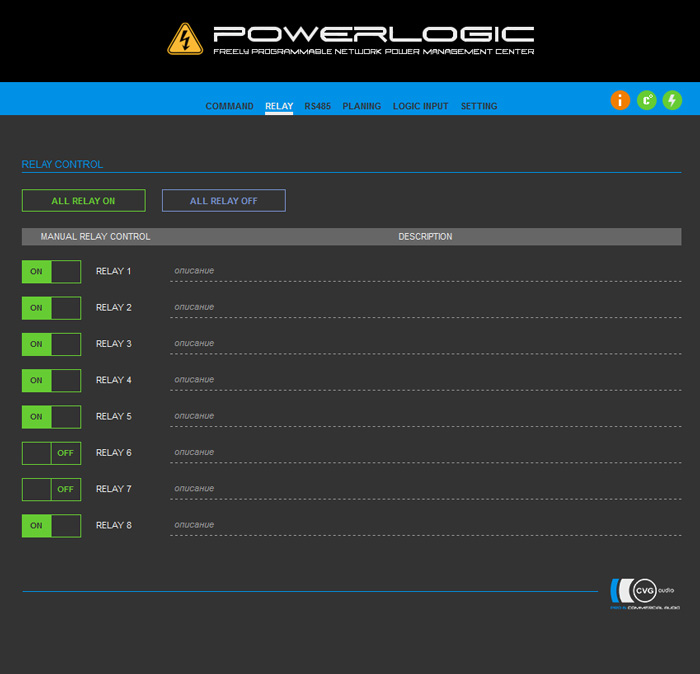Open the SETTING tab

tap(479, 106)
